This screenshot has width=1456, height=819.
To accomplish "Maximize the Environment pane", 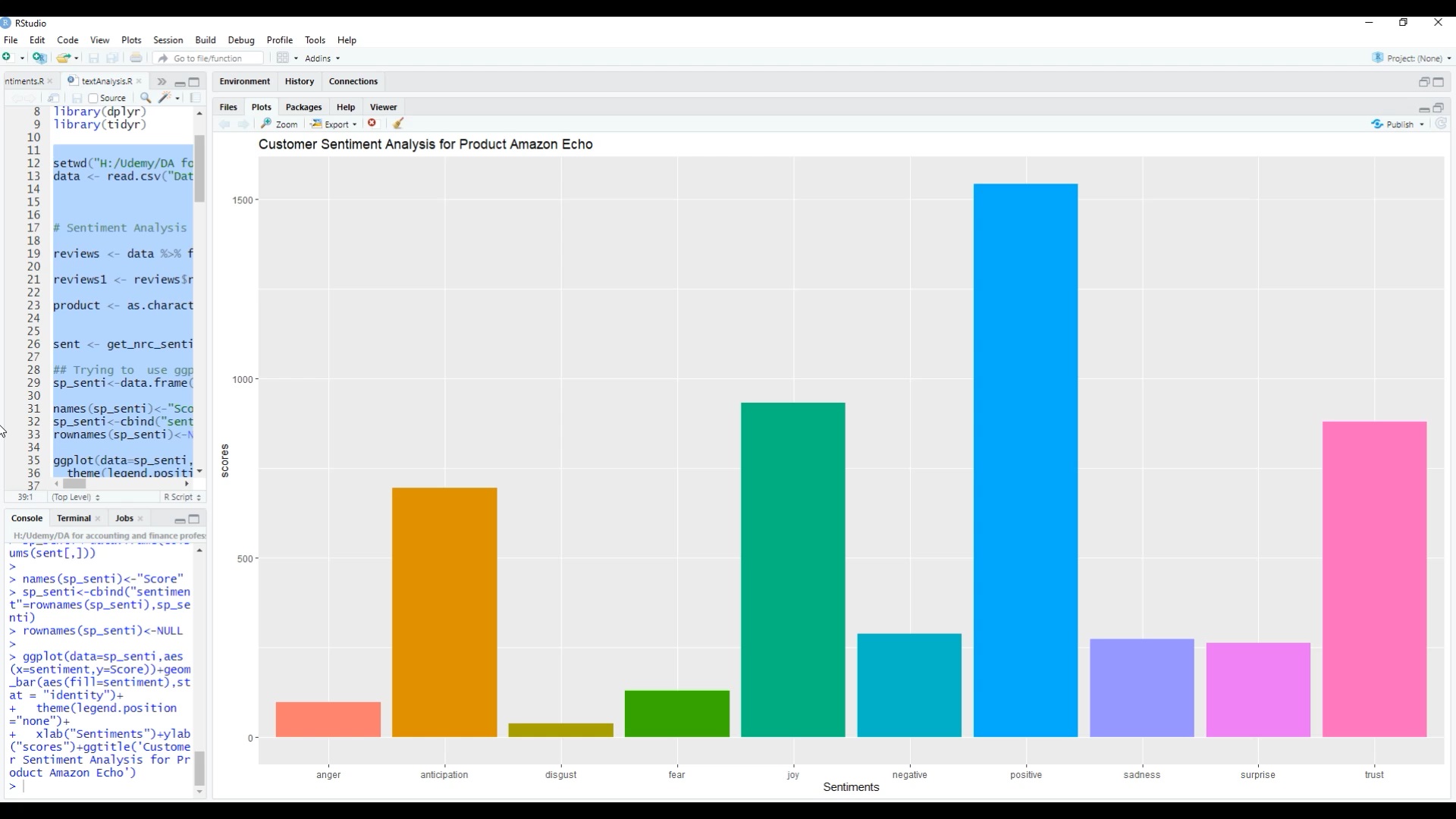I will pos(1439,82).
